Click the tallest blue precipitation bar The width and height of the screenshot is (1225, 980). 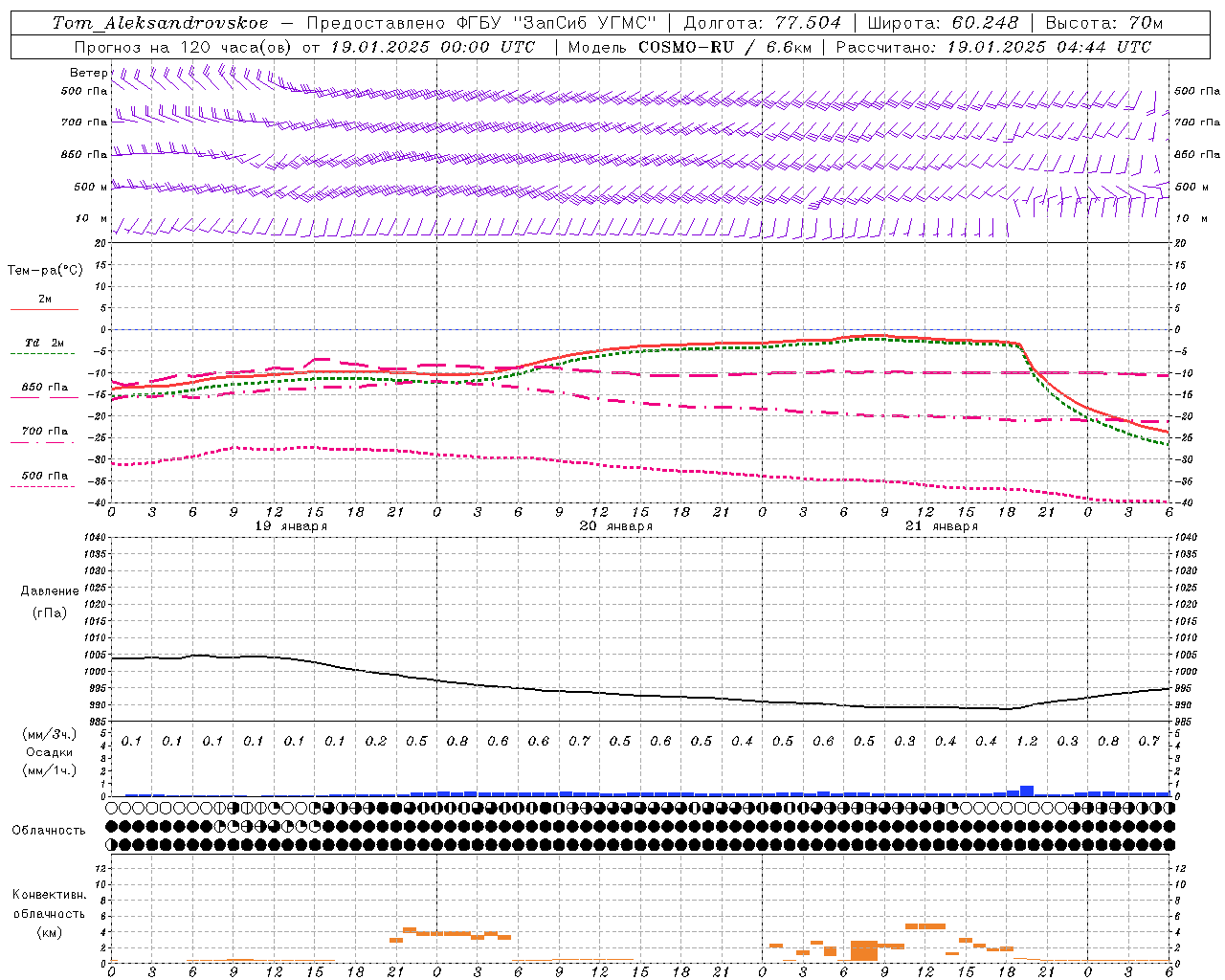point(1027,791)
